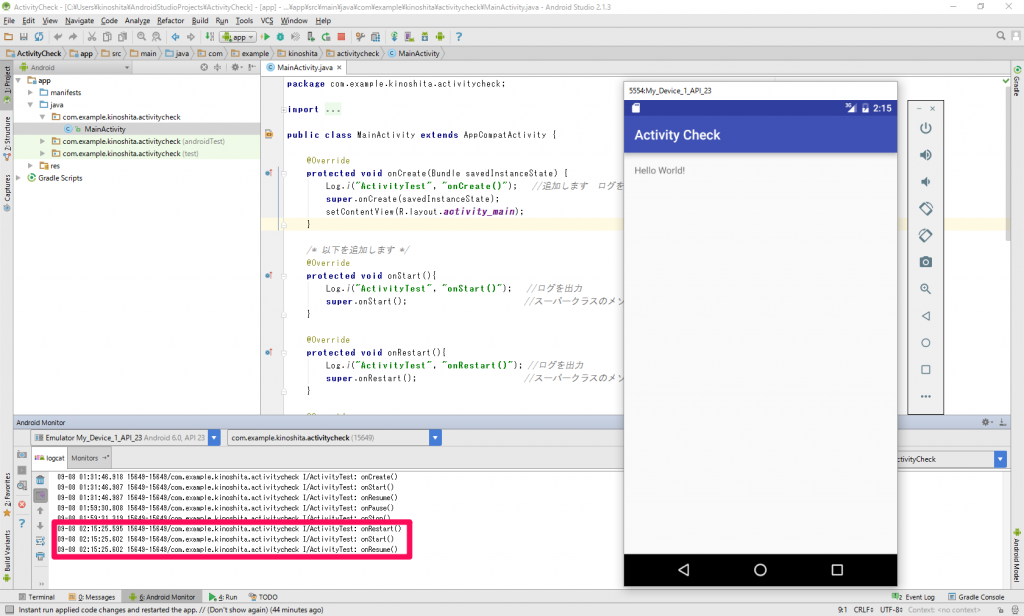Click the emulator rotate left button

pyautogui.click(x=925, y=208)
